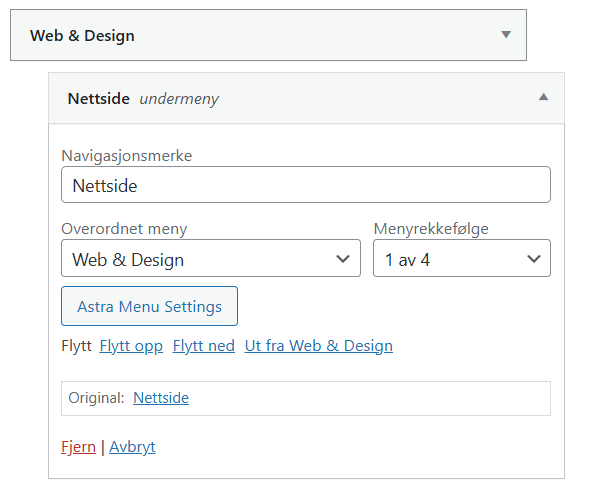
Task: Expand the Web & Design item arrow
Action: coord(506,35)
